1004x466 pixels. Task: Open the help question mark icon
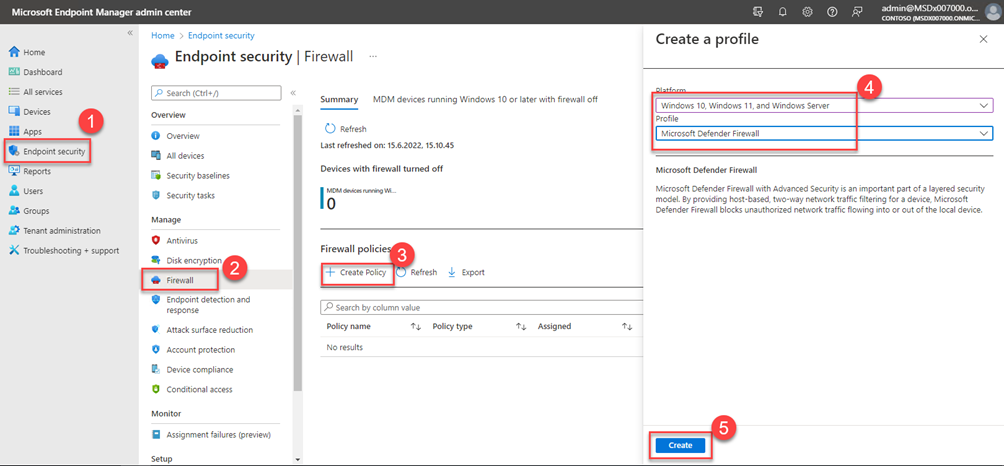[x=832, y=12]
